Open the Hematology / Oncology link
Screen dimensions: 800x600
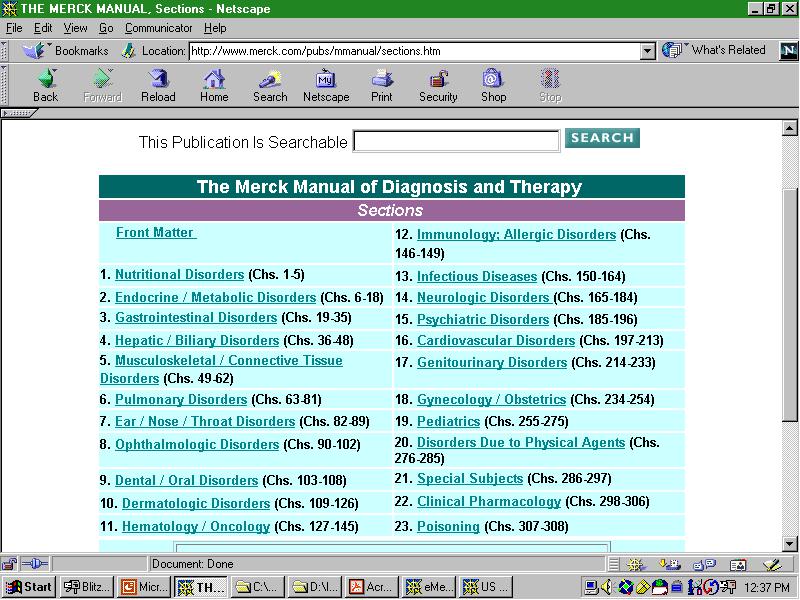(196, 527)
